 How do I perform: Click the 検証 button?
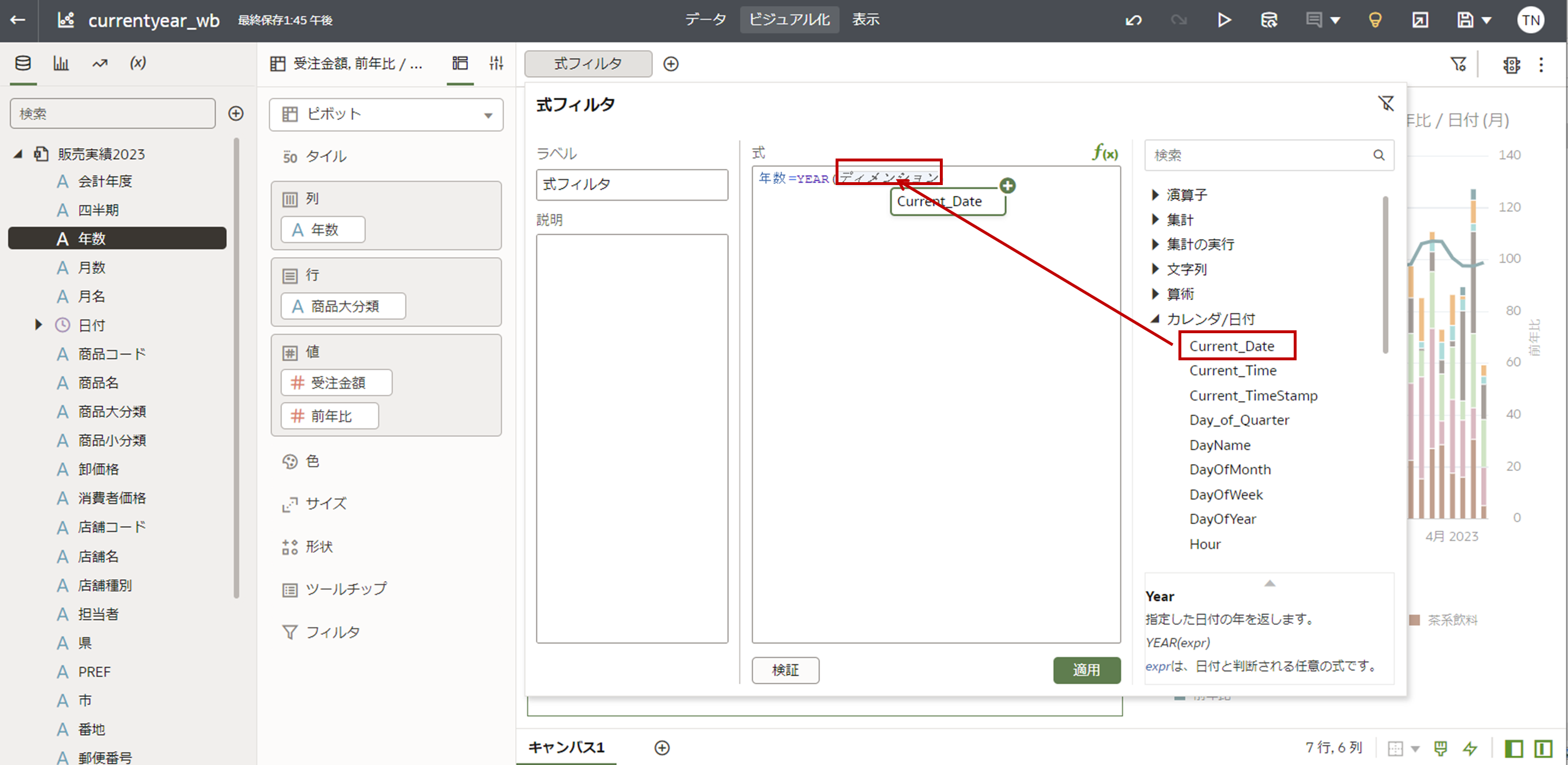[x=785, y=670]
